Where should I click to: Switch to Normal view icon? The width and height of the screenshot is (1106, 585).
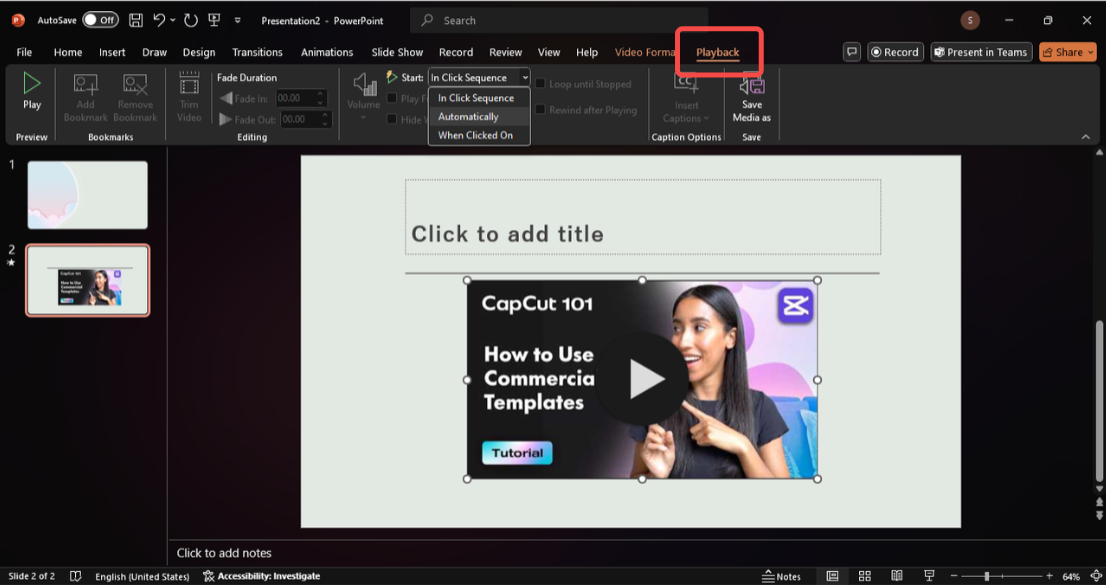pos(832,577)
